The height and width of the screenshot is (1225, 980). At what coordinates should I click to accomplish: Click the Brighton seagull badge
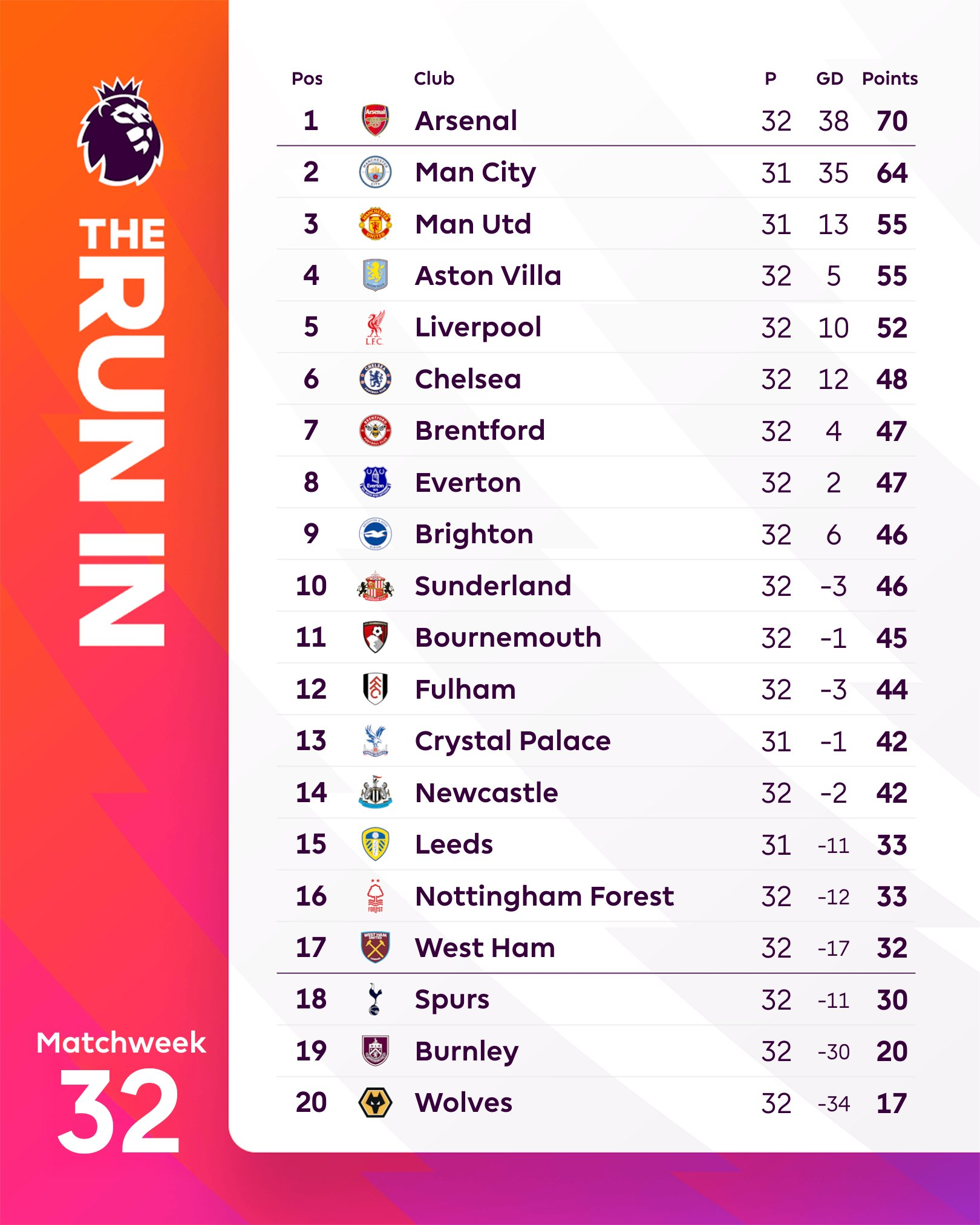[375, 534]
